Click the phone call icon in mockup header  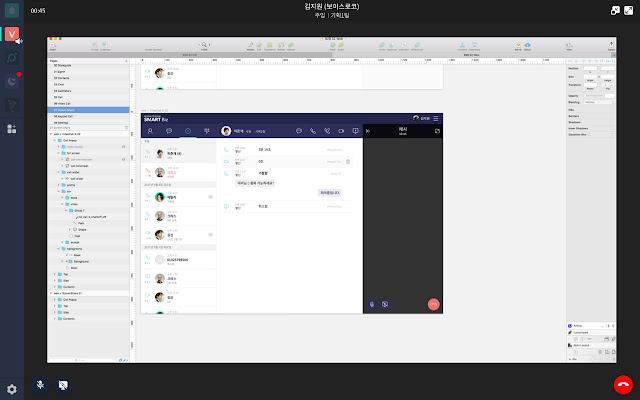(x=313, y=131)
